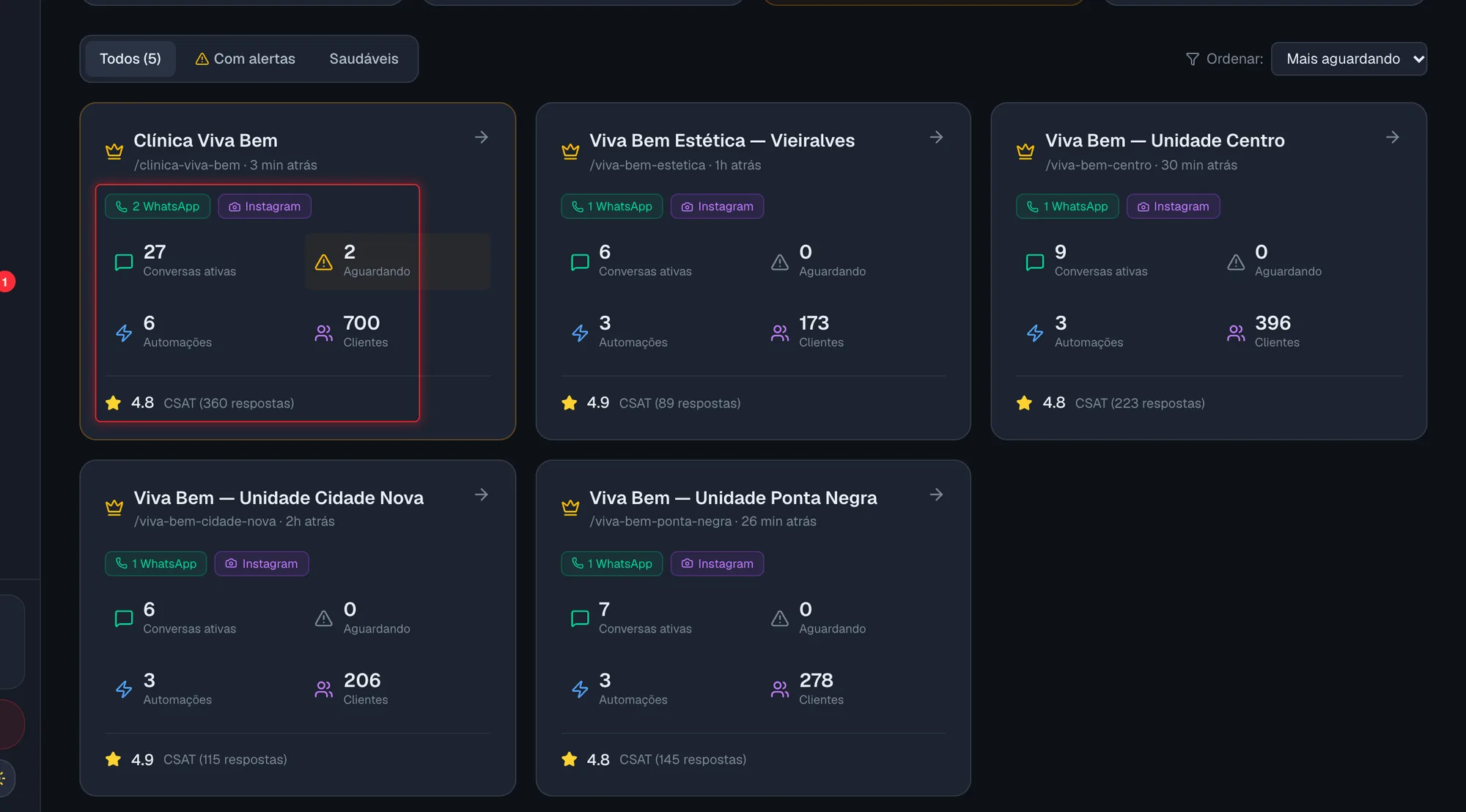This screenshot has height=812, width=1466.
Task: Click crown icon of Clínica Viva Bem
Action: [114, 151]
